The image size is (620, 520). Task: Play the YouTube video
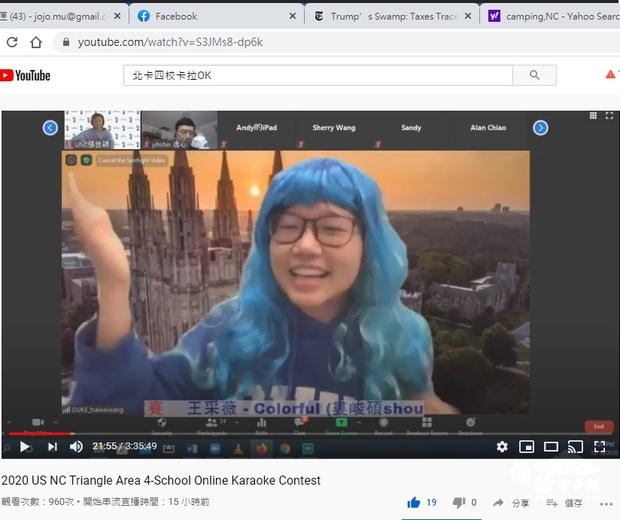[x=24, y=446]
